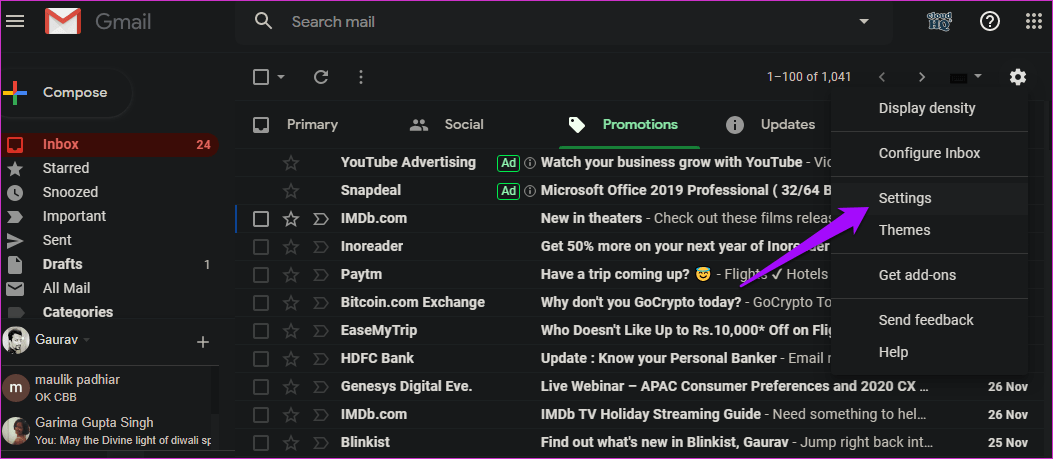The width and height of the screenshot is (1053, 459).
Task: Select the EaseMyTrip email checkbox
Action: tap(261, 331)
